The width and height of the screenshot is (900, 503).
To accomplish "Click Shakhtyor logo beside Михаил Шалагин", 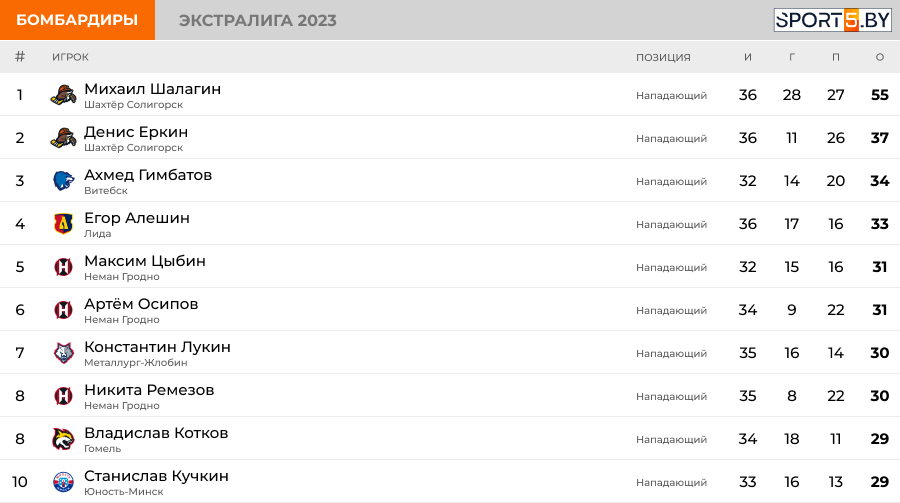I will 63,96.
